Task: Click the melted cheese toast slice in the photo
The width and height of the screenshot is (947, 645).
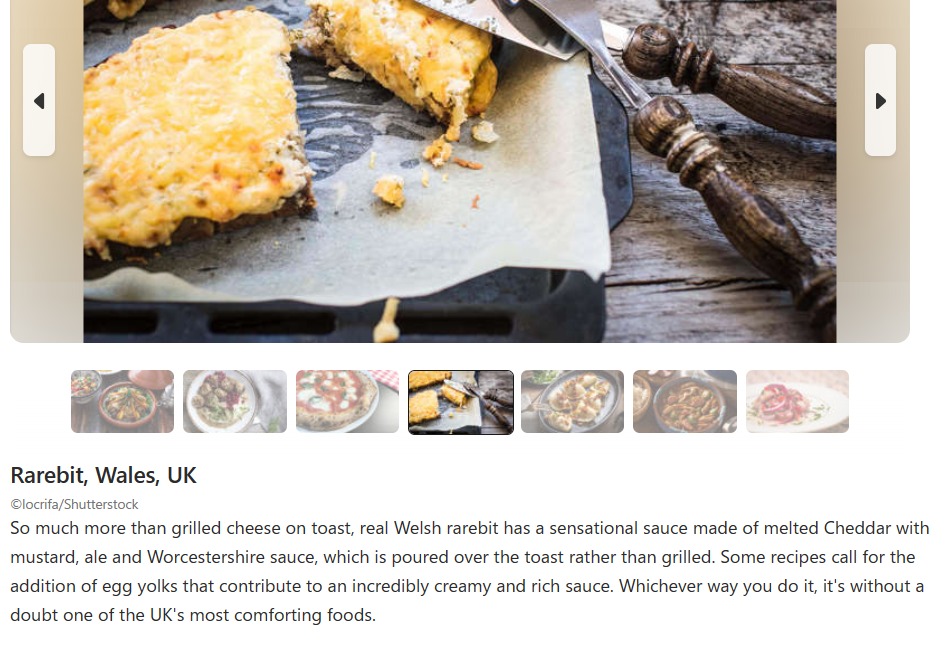Action: coord(193,130)
